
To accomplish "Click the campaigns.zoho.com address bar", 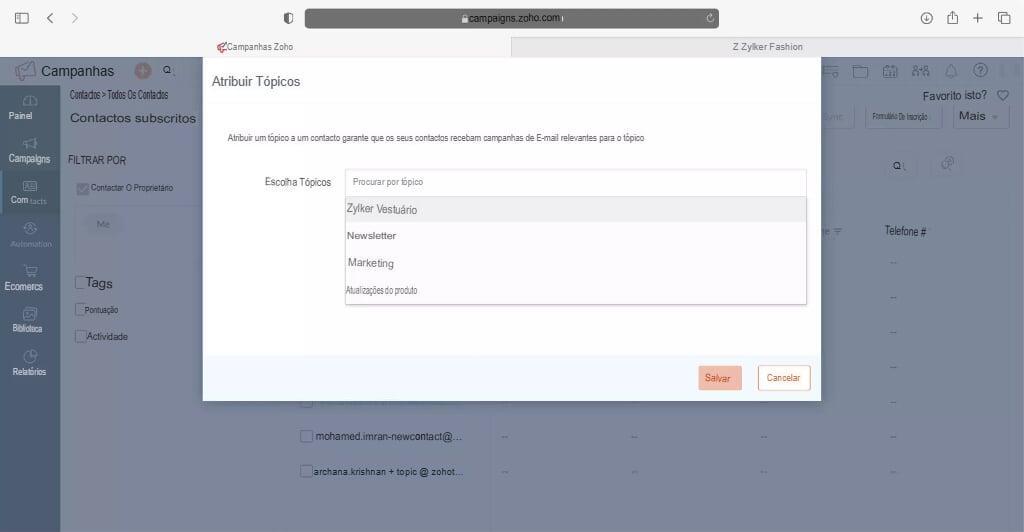I will [511, 18].
